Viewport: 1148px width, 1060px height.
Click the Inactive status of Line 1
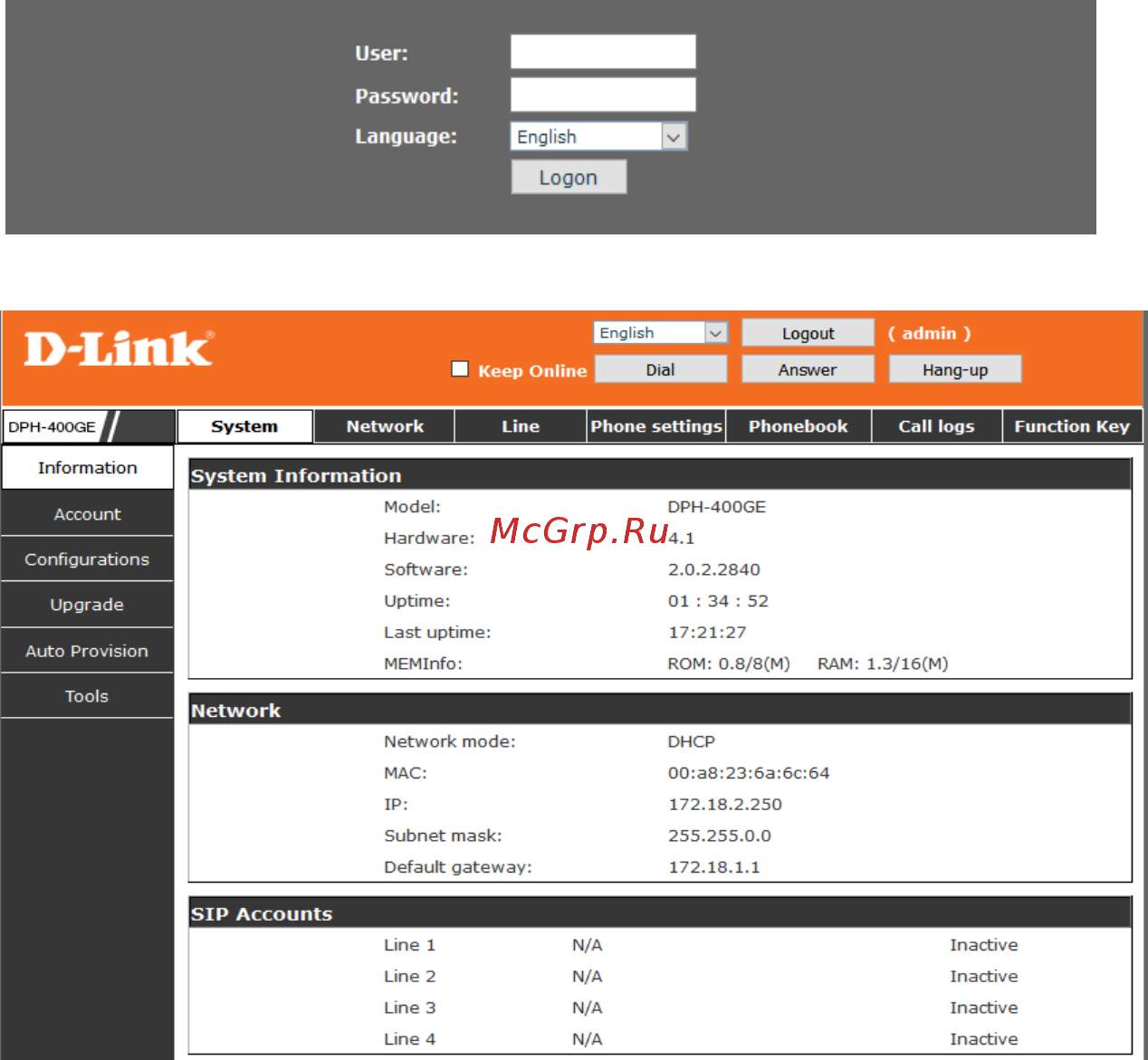pos(984,945)
